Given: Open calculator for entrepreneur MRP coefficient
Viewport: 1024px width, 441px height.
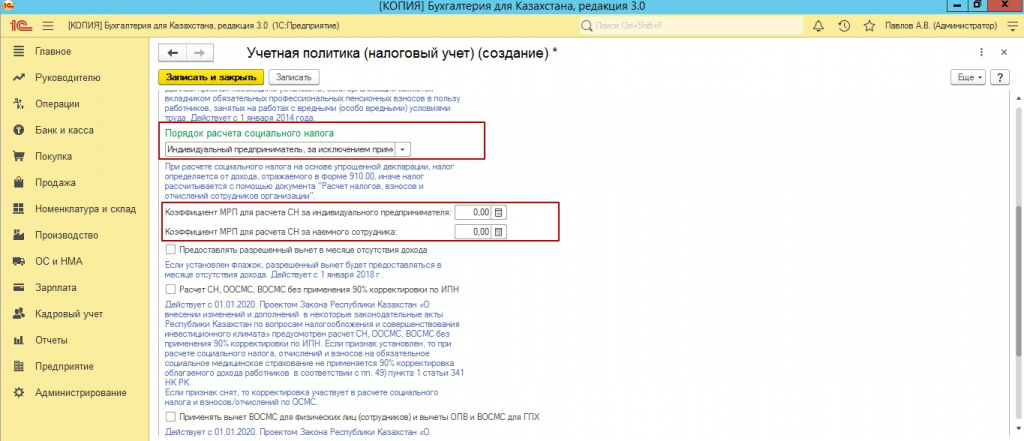Looking at the screenshot, I should coord(498,212).
